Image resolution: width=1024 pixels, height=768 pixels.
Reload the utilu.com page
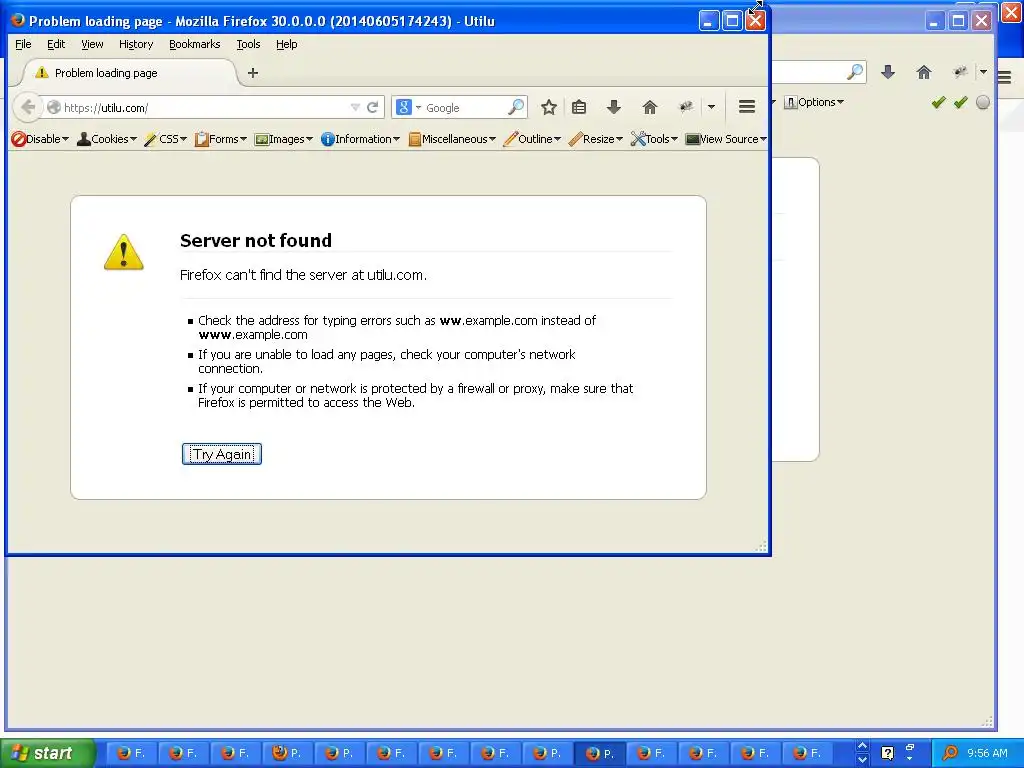pyautogui.click(x=372, y=107)
